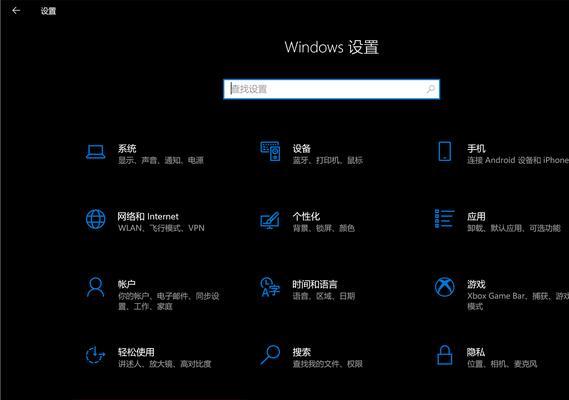The width and height of the screenshot is (569, 400).
Task: Open the 系统 settings label
Action: click(127, 148)
